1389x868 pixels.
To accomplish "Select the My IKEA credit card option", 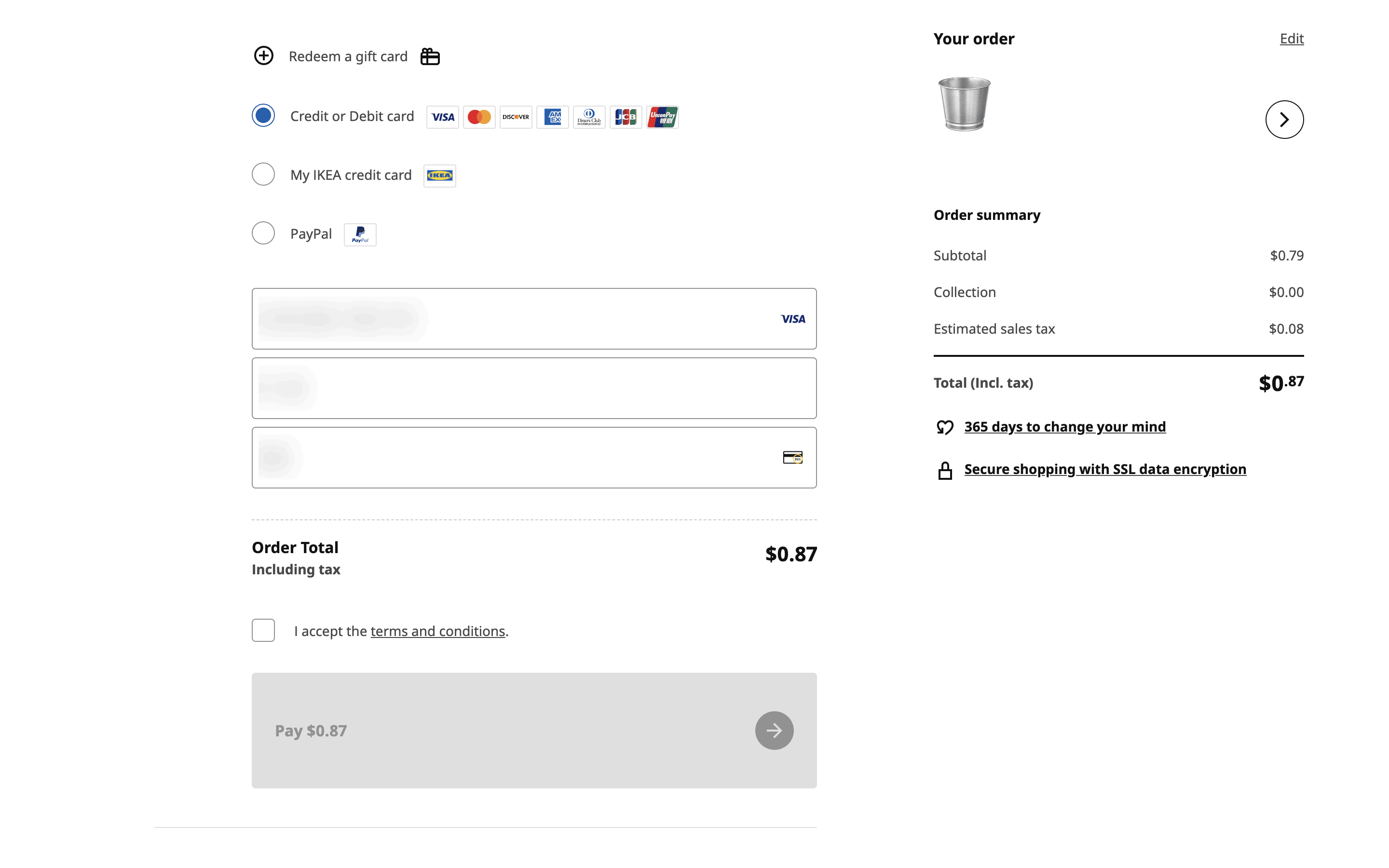I will click(x=263, y=175).
